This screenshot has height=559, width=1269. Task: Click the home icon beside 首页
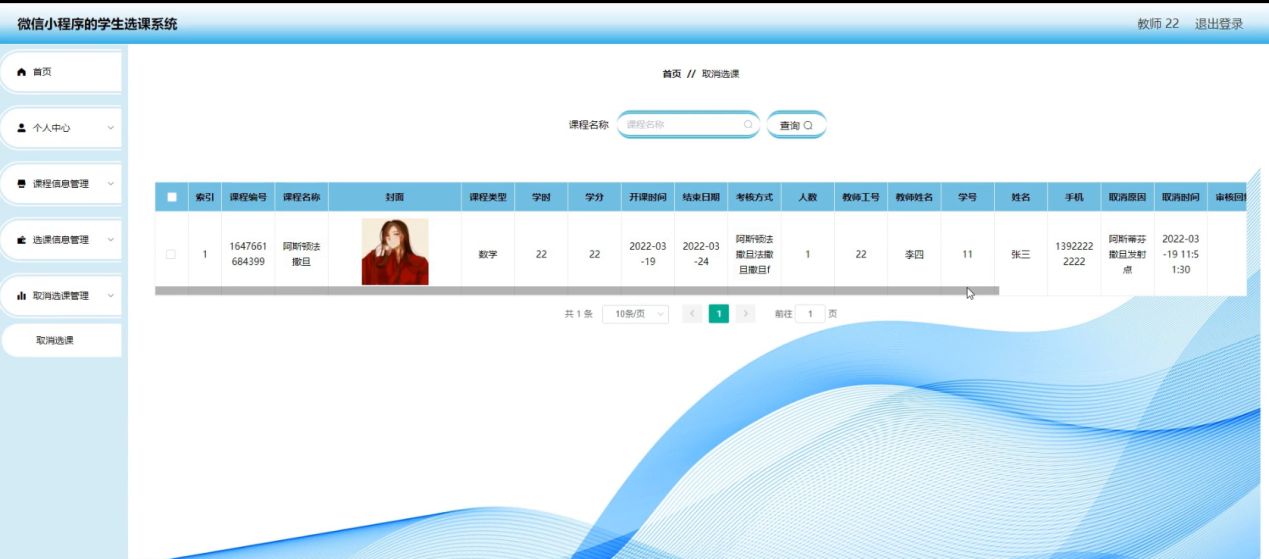[21, 72]
